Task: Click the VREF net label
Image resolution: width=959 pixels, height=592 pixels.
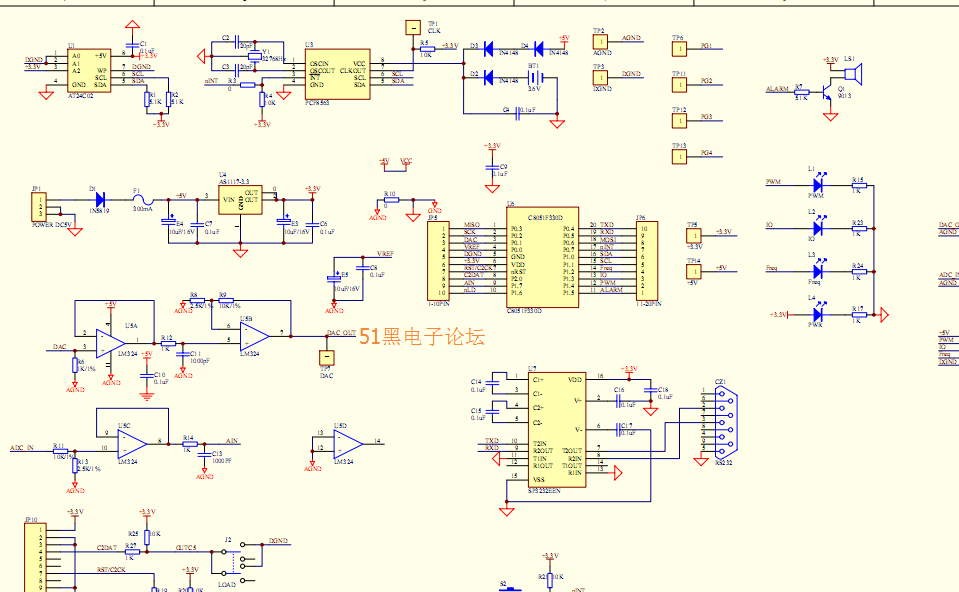Action: tap(385, 254)
